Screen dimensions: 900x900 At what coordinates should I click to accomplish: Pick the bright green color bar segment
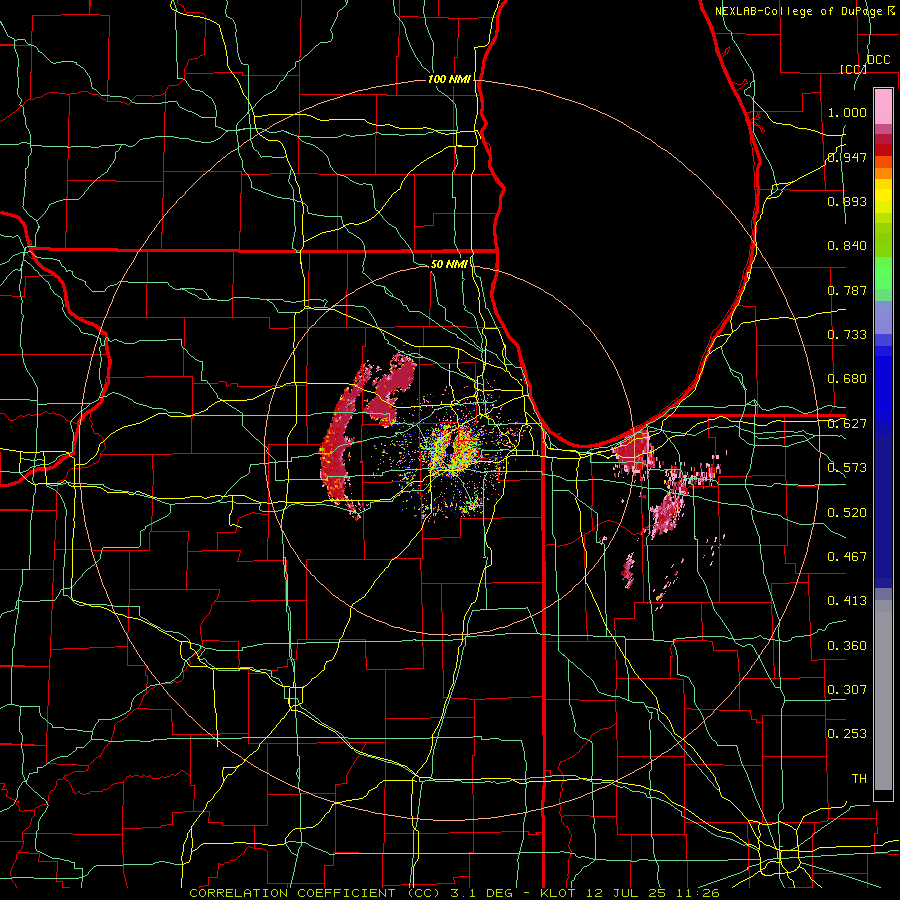(883, 273)
